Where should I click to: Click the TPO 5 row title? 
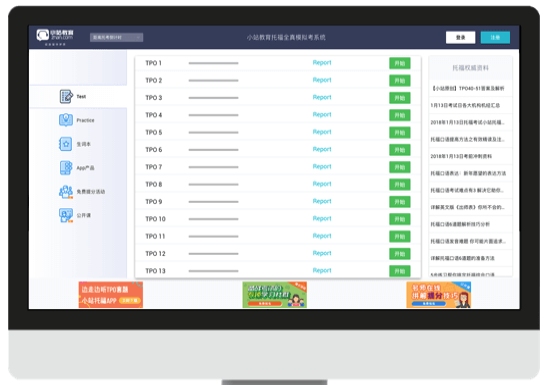(154, 132)
